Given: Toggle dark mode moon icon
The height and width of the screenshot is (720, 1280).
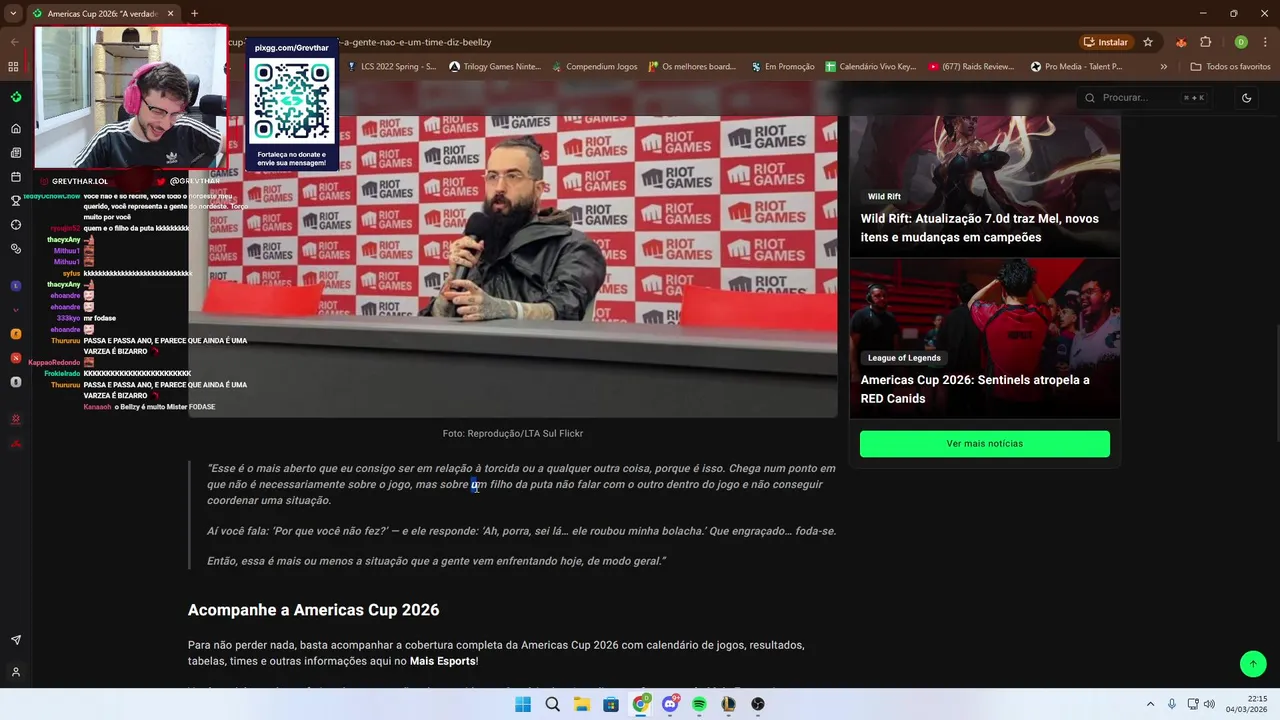Looking at the screenshot, I should click(1246, 98).
